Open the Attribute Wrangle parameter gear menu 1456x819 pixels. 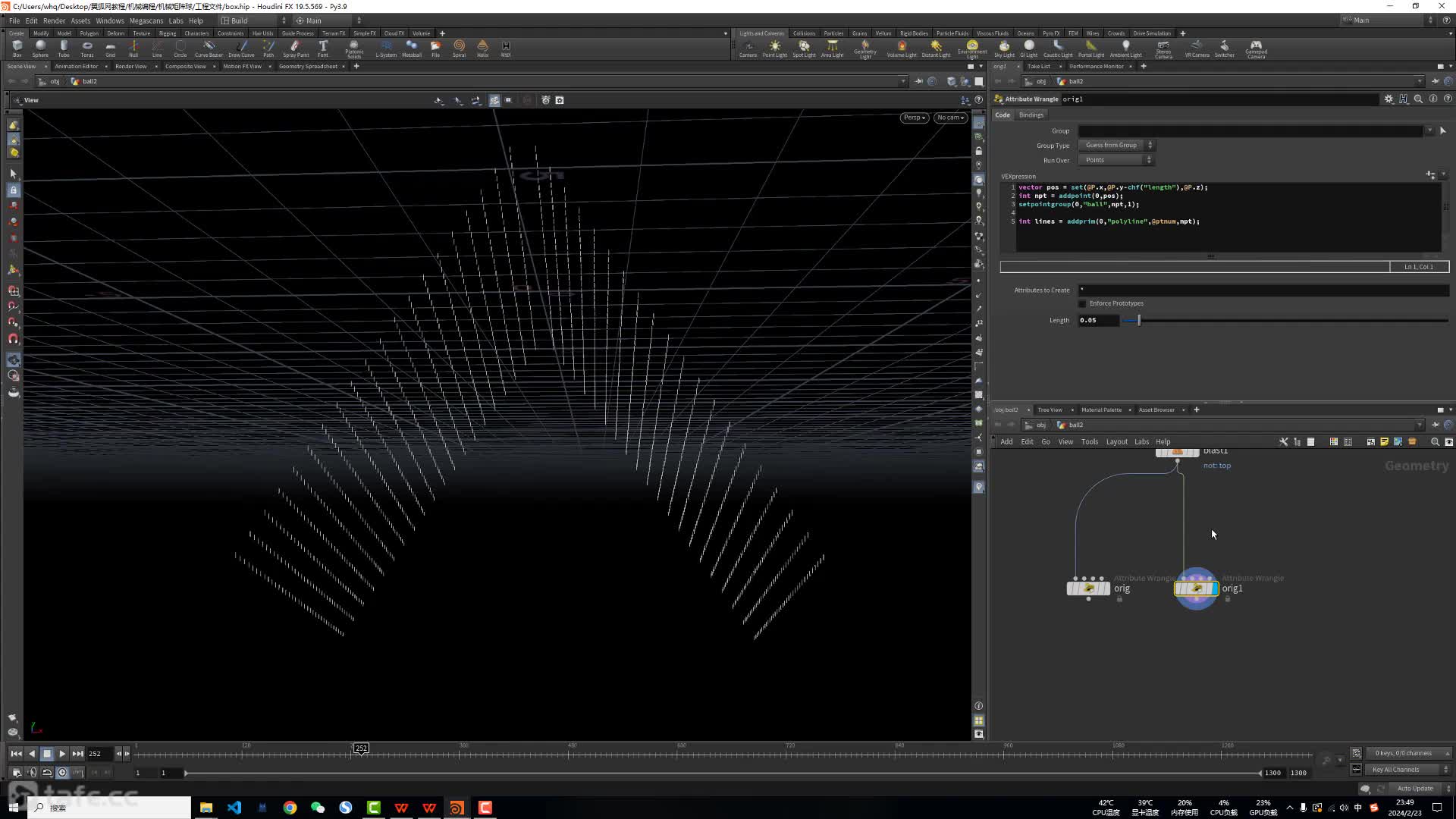tap(1389, 99)
